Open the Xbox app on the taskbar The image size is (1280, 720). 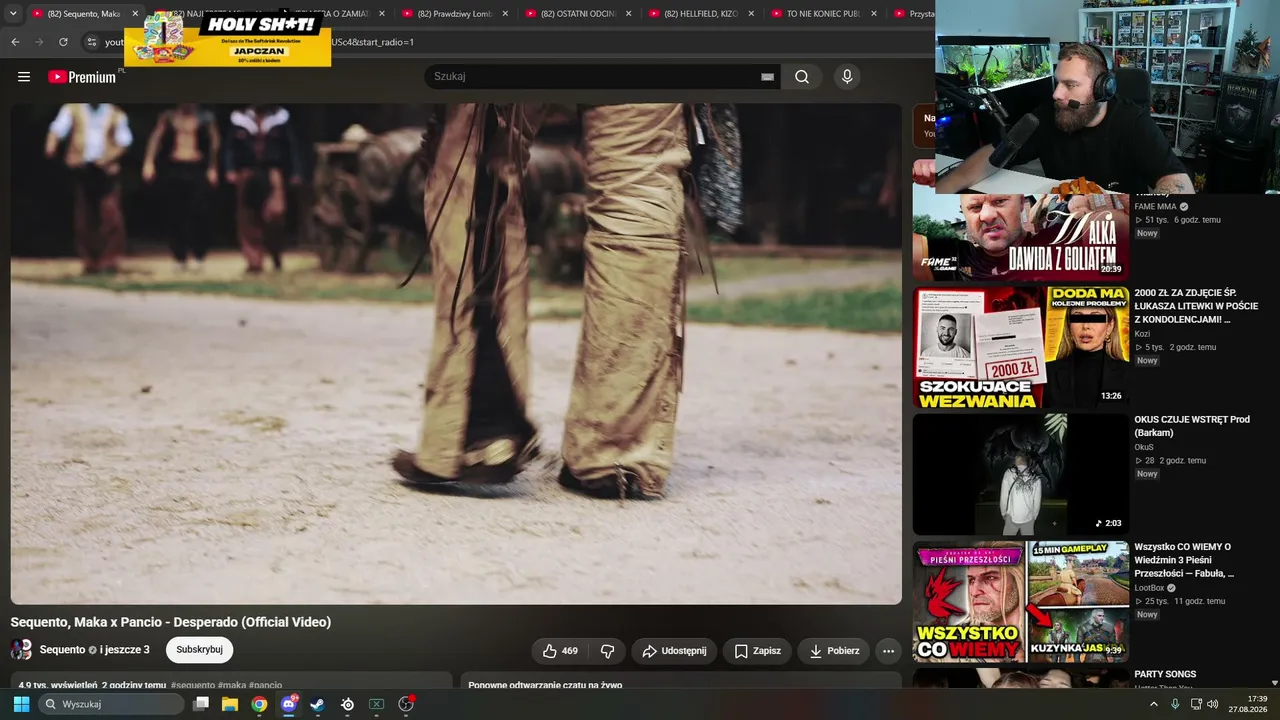click(376, 704)
